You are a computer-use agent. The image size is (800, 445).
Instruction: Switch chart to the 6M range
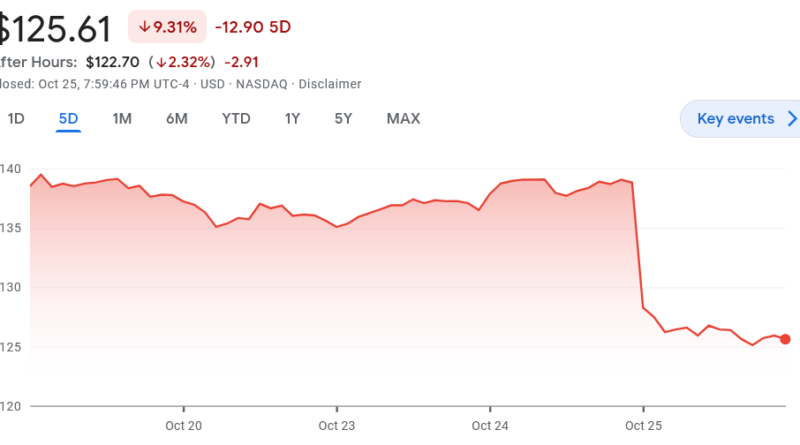coord(177,119)
